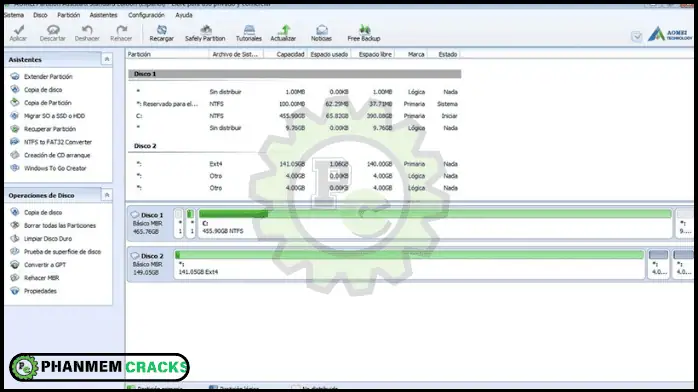This screenshot has width=698, height=392.
Task: Click the Archivo de Sist... column header
Action: (236, 54)
